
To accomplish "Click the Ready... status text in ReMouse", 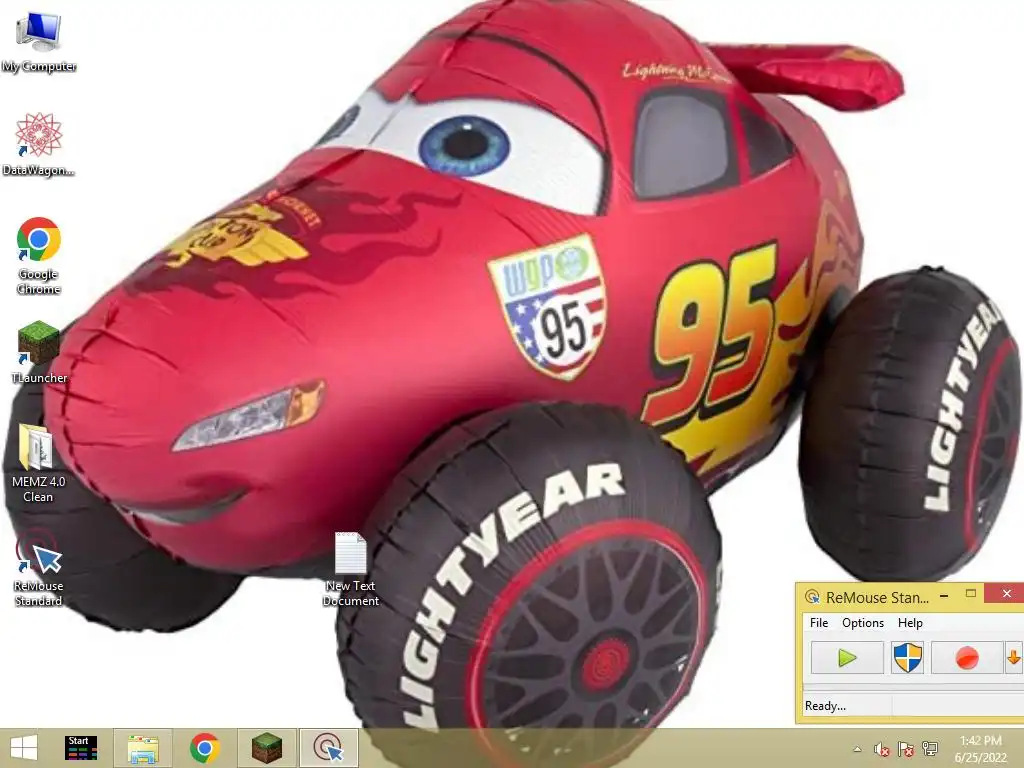I will click(825, 706).
